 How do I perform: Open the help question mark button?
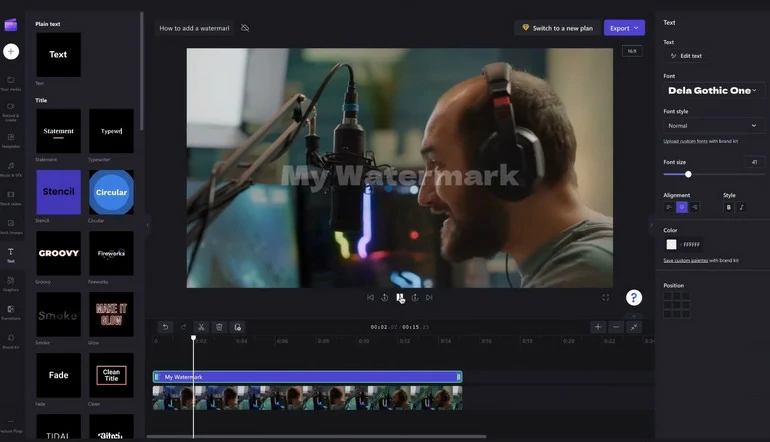coord(634,297)
